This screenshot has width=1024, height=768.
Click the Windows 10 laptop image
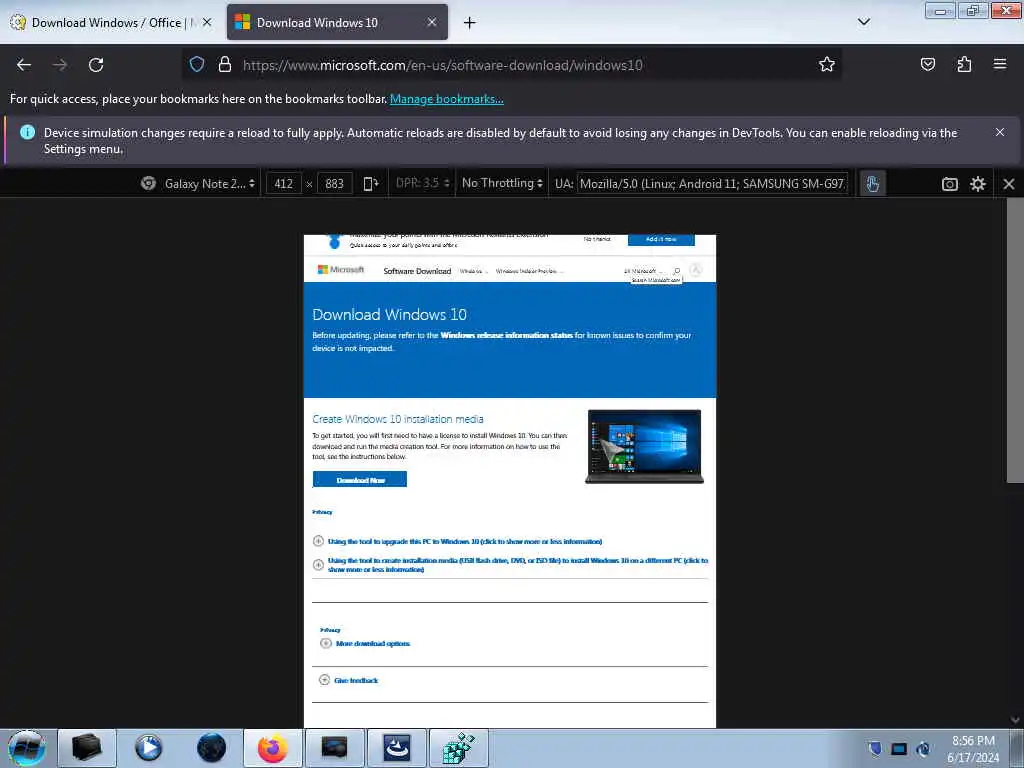click(x=645, y=447)
